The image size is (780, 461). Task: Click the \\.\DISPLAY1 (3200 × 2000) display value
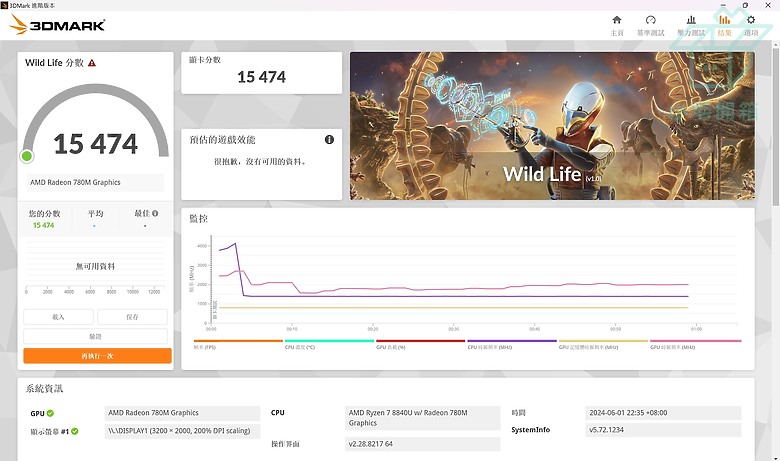pos(182,431)
